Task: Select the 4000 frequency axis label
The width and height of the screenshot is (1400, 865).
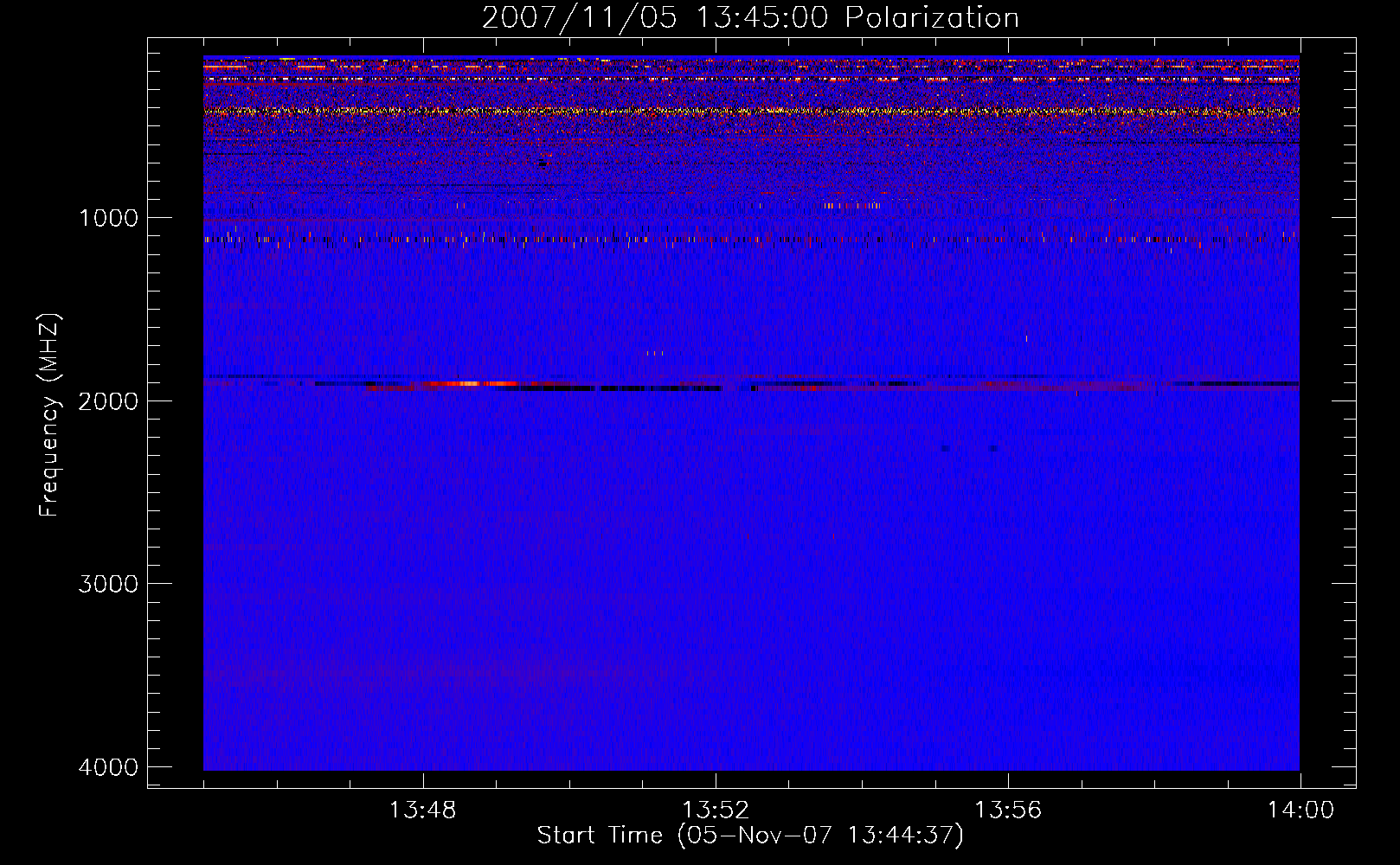Action: coord(108,767)
